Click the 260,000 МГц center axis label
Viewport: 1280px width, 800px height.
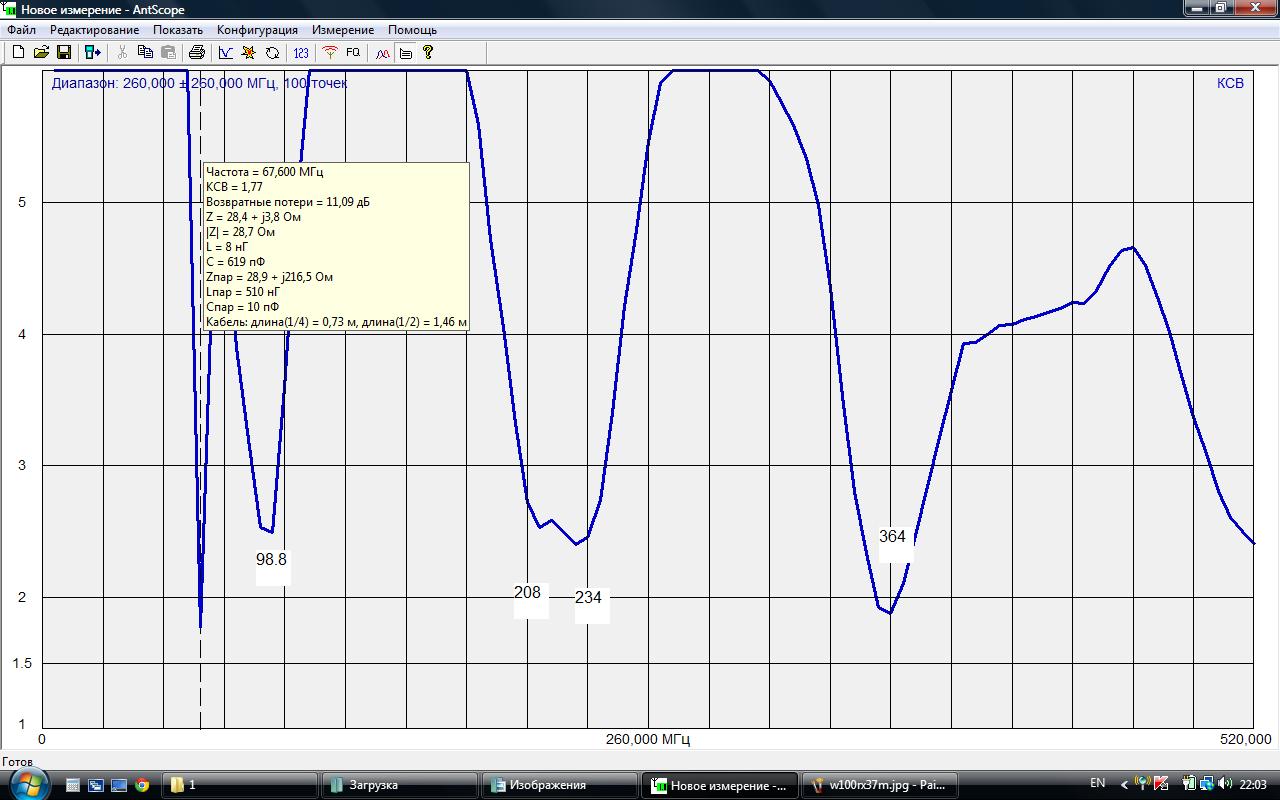click(648, 740)
